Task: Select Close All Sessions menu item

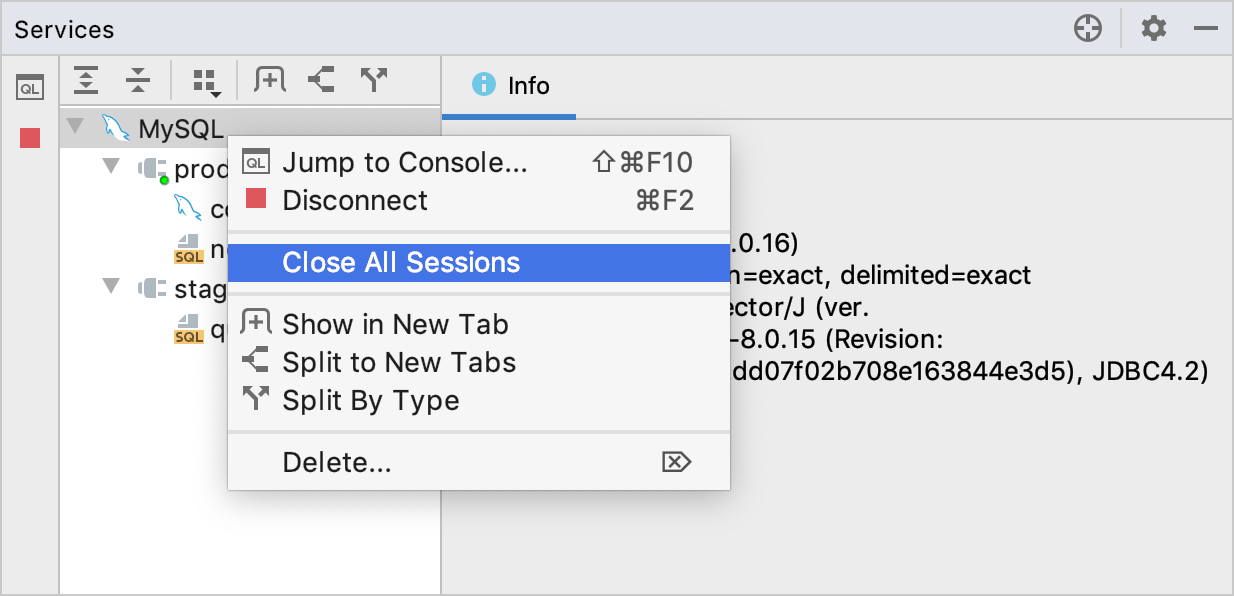Action: click(401, 263)
